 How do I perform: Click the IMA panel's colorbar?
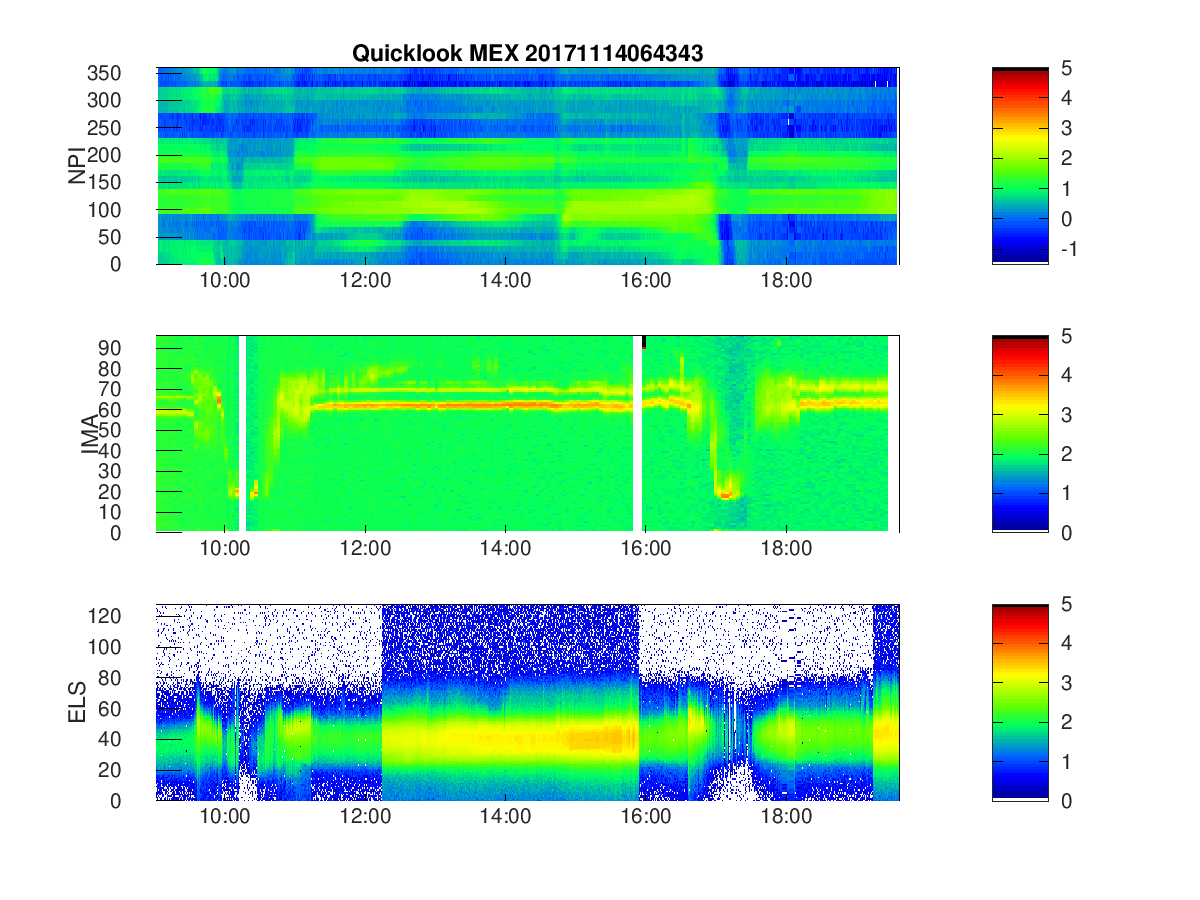click(x=1020, y=434)
